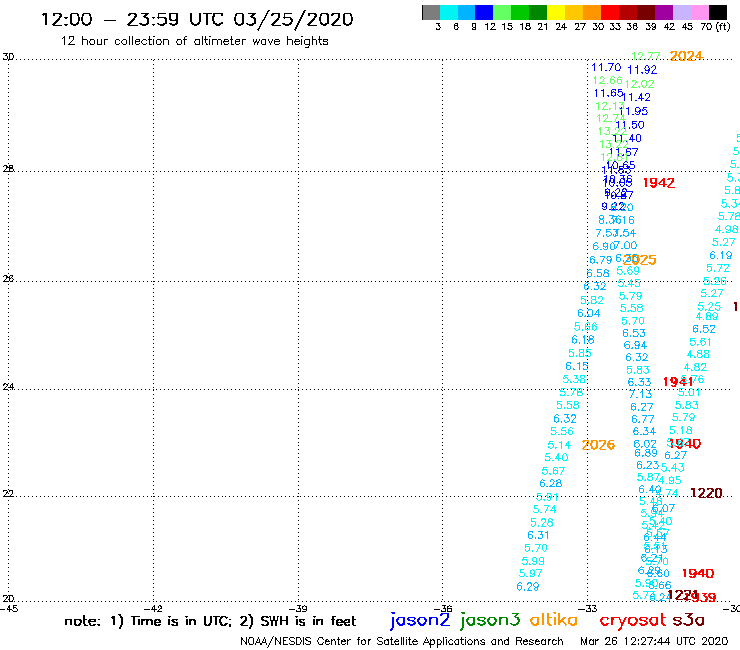Click the wave height value '12.02'

[x=639, y=84]
